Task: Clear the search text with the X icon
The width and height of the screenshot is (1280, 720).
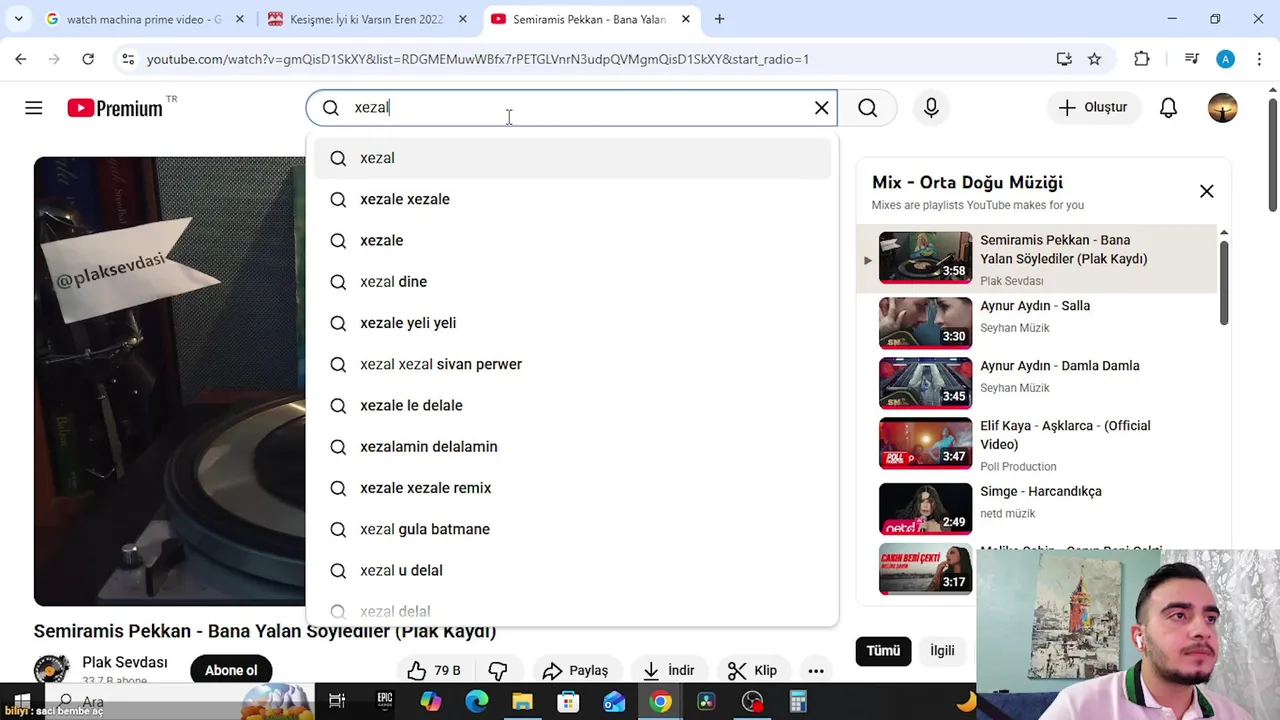Action: [822, 108]
